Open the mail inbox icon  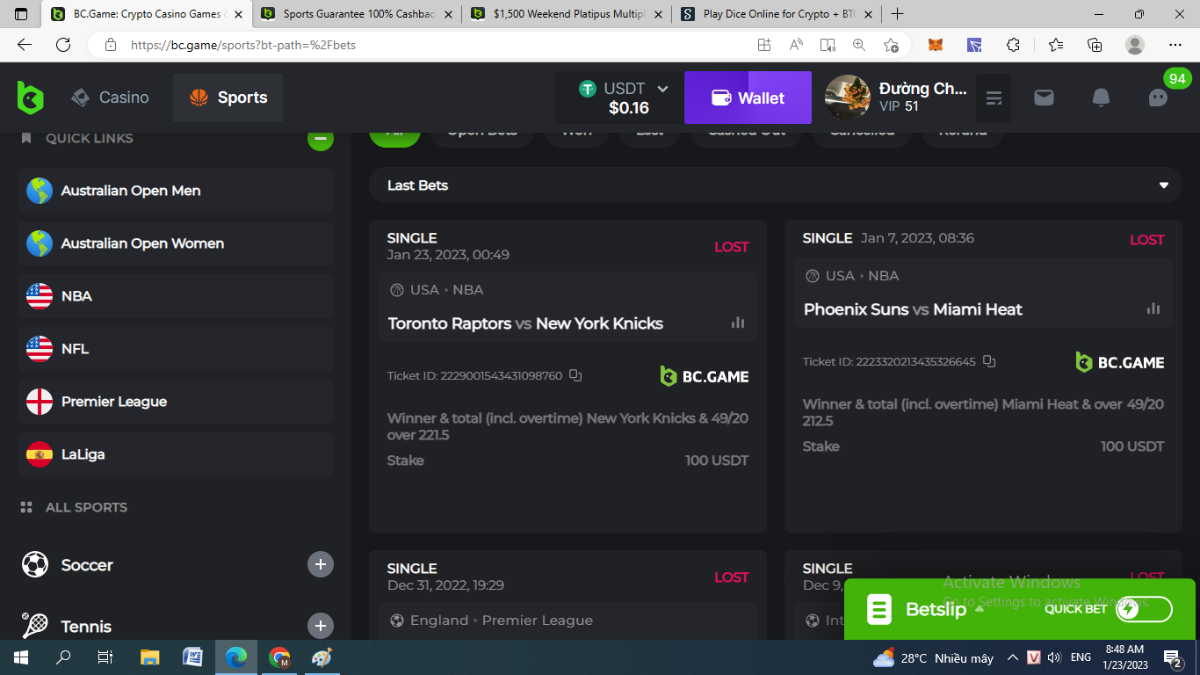(1044, 98)
